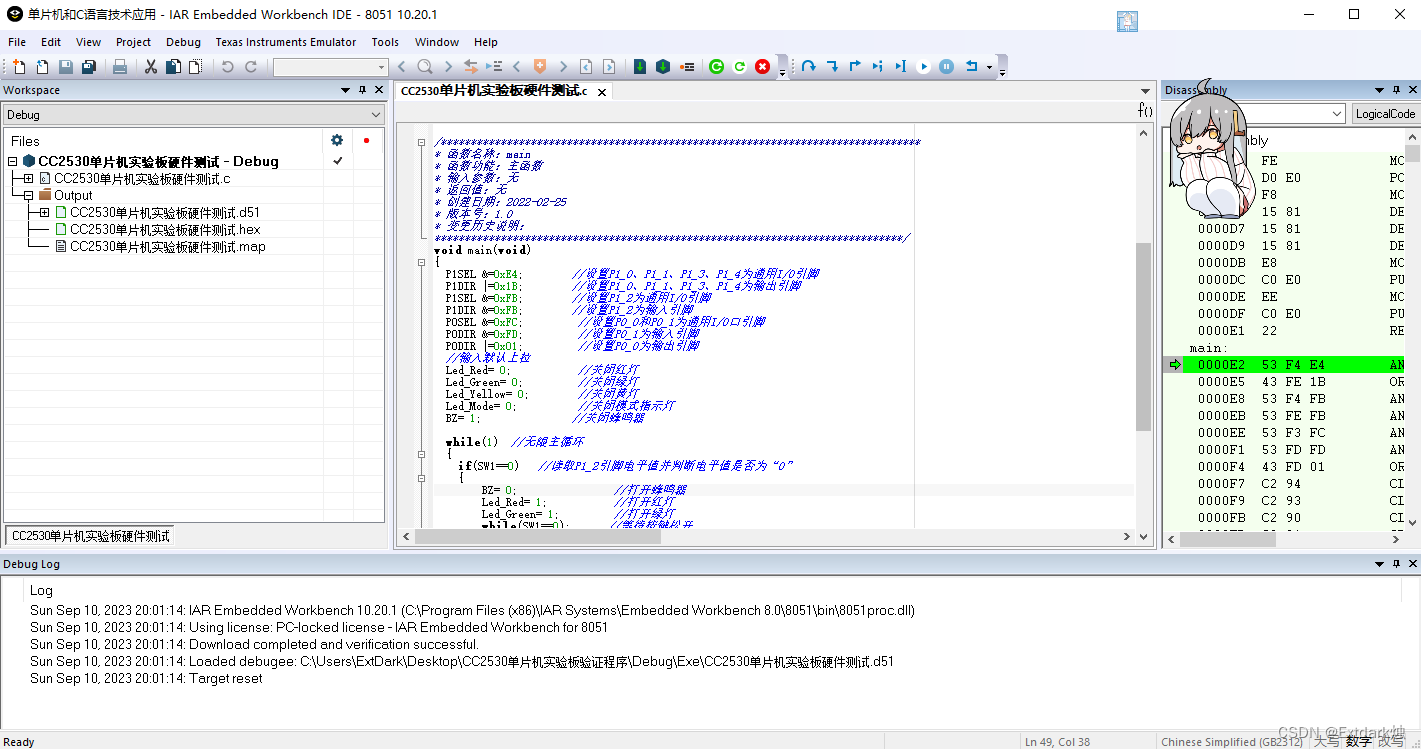The width and height of the screenshot is (1421, 749).
Task: Click the Go (run) debug button
Action: click(923, 66)
